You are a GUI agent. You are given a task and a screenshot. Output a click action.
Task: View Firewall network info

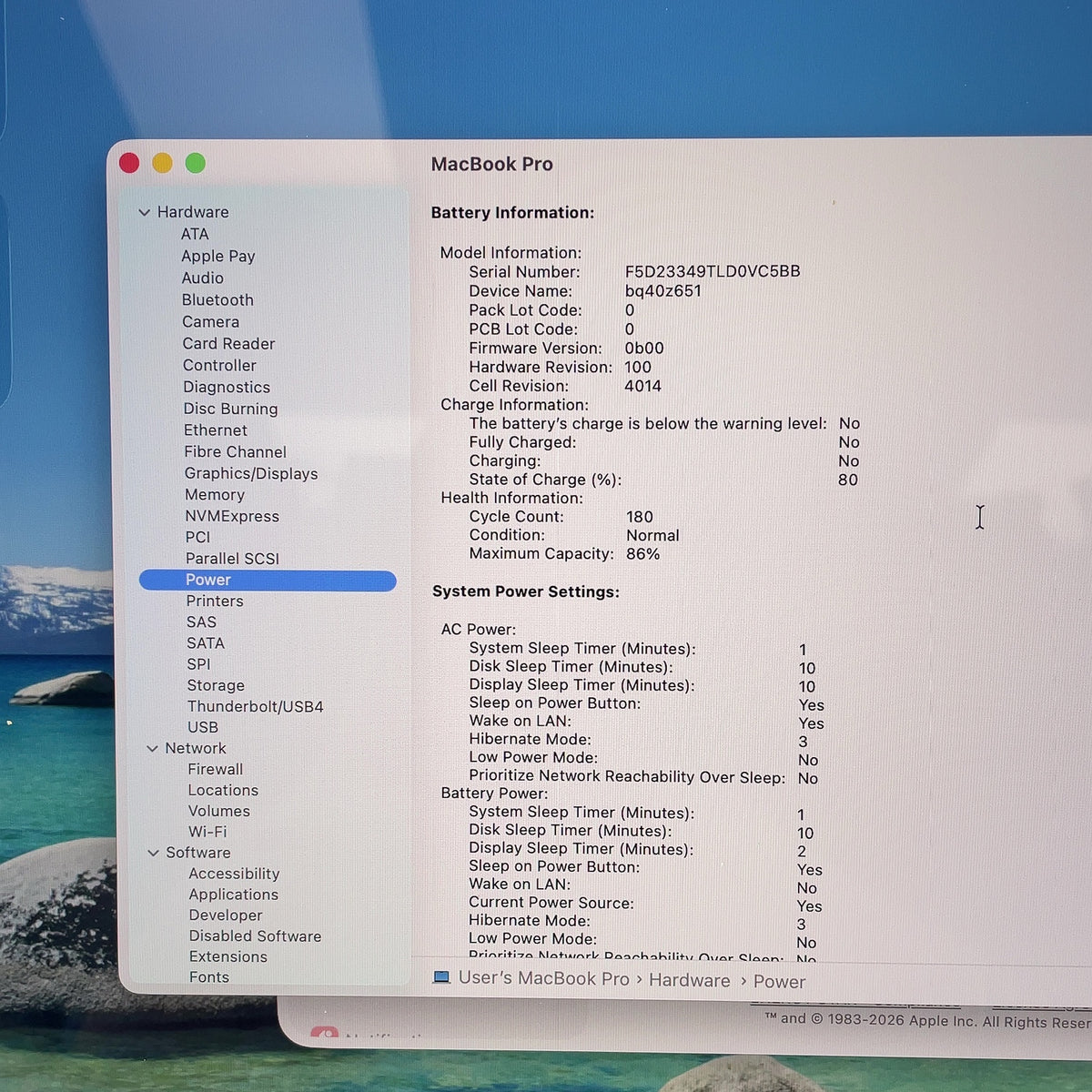click(x=216, y=769)
